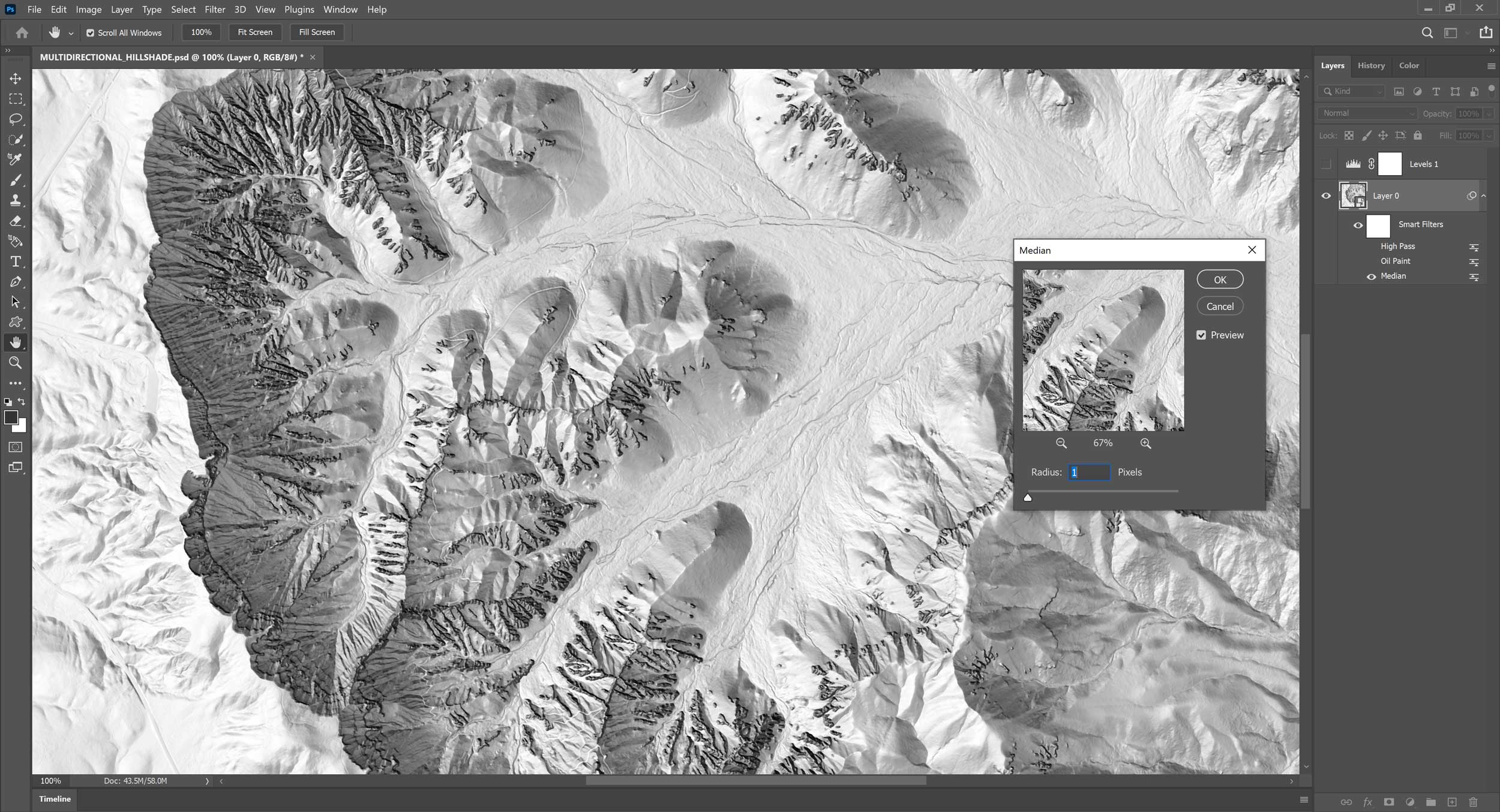Viewport: 1500px width, 812px height.
Task: Switch to the History tab
Action: click(x=1371, y=65)
